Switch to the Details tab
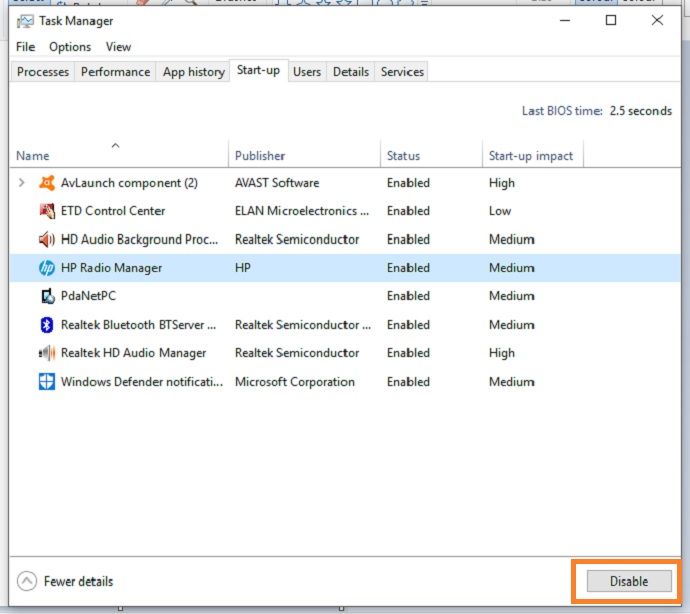Viewport: 690px width, 614px height. (x=351, y=72)
